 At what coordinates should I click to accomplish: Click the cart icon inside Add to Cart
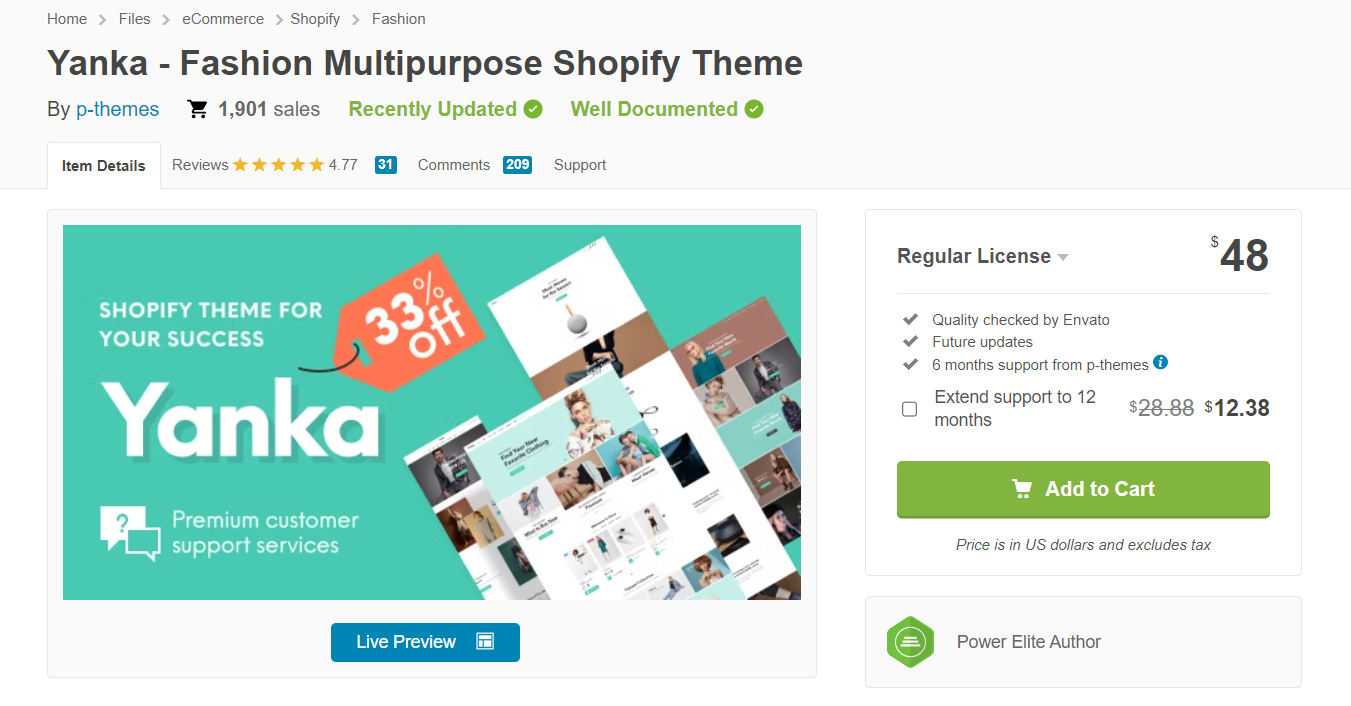coord(1021,489)
